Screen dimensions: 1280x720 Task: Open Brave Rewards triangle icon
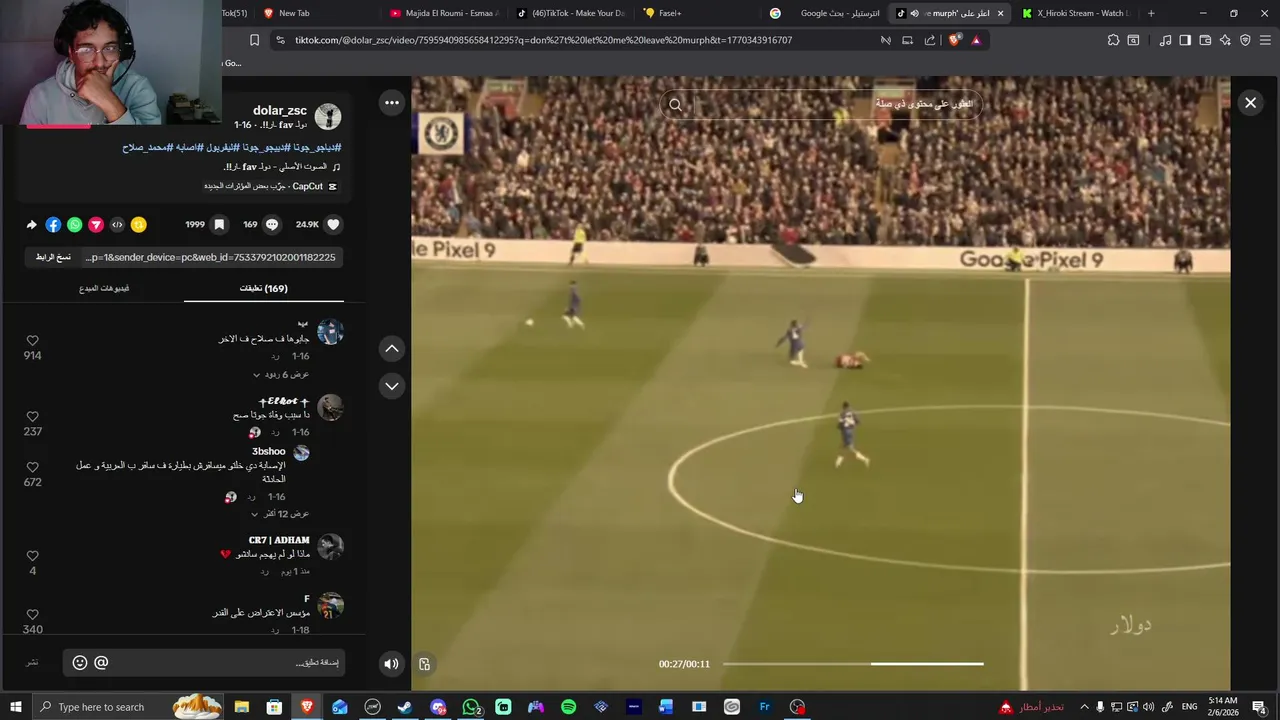[x=976, y=40]
